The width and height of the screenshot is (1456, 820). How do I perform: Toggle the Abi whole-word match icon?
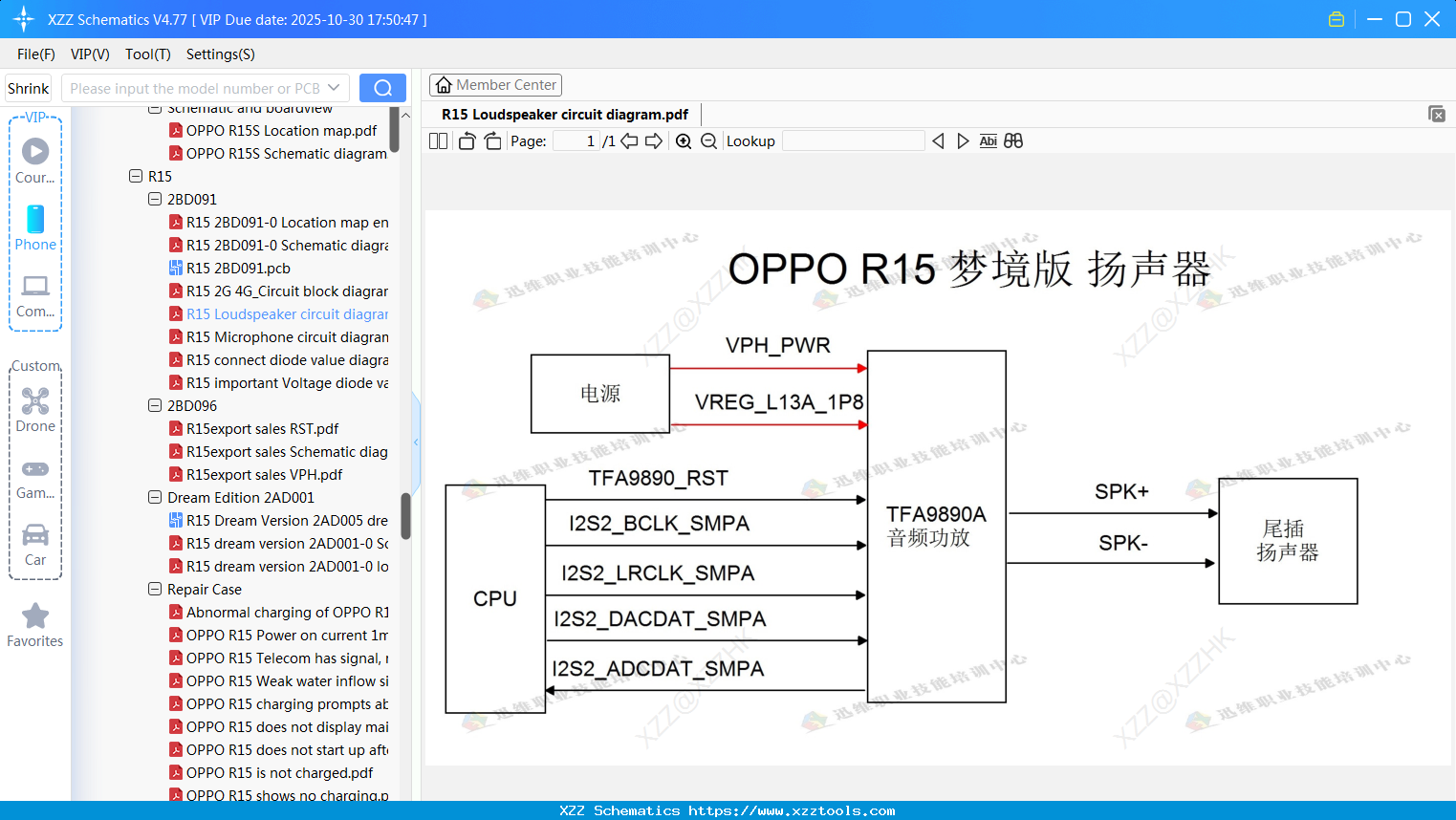[x=989, y=141]
